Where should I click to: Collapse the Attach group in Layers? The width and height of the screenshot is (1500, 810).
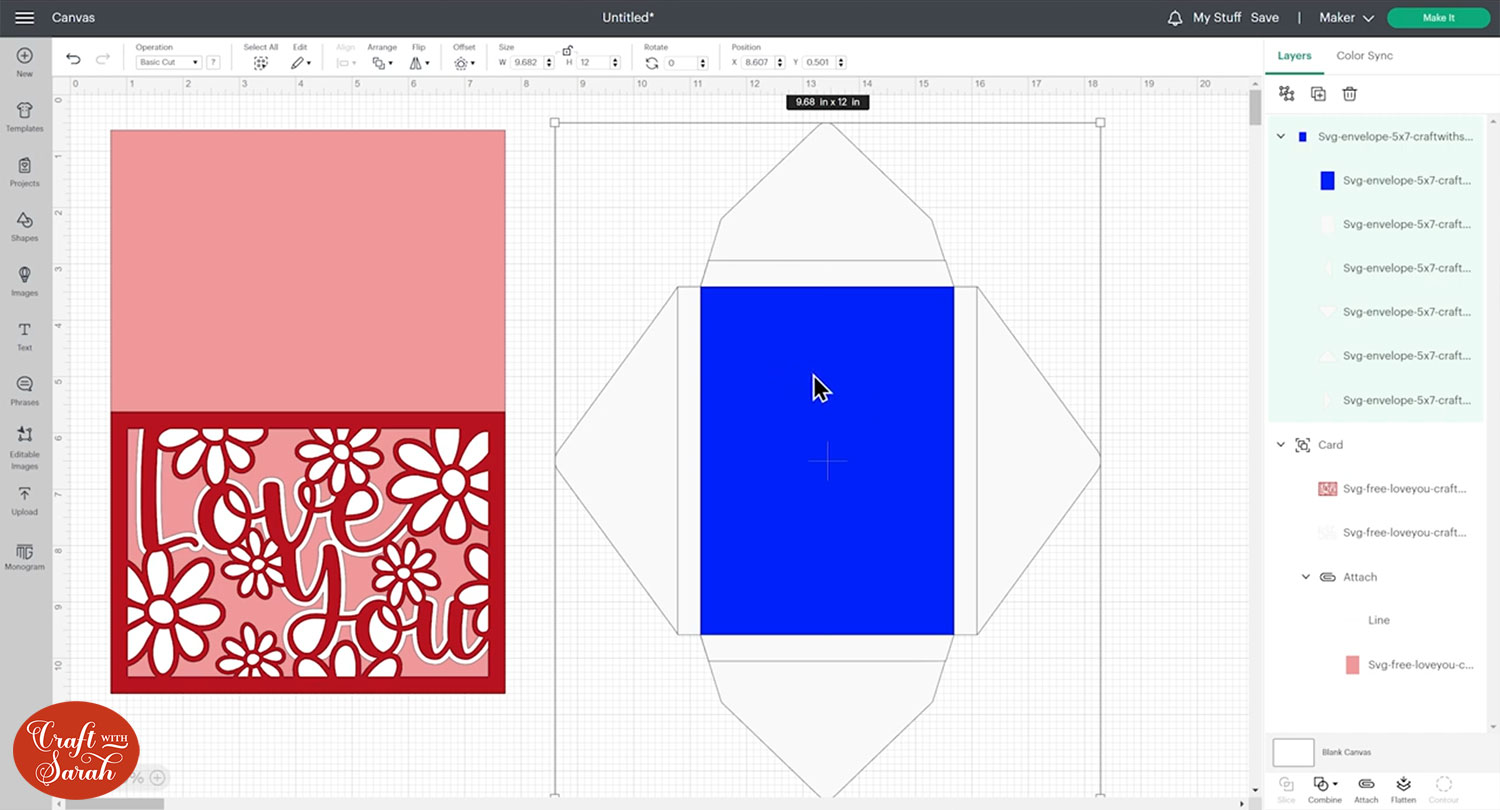click(x=1306, y=577)
